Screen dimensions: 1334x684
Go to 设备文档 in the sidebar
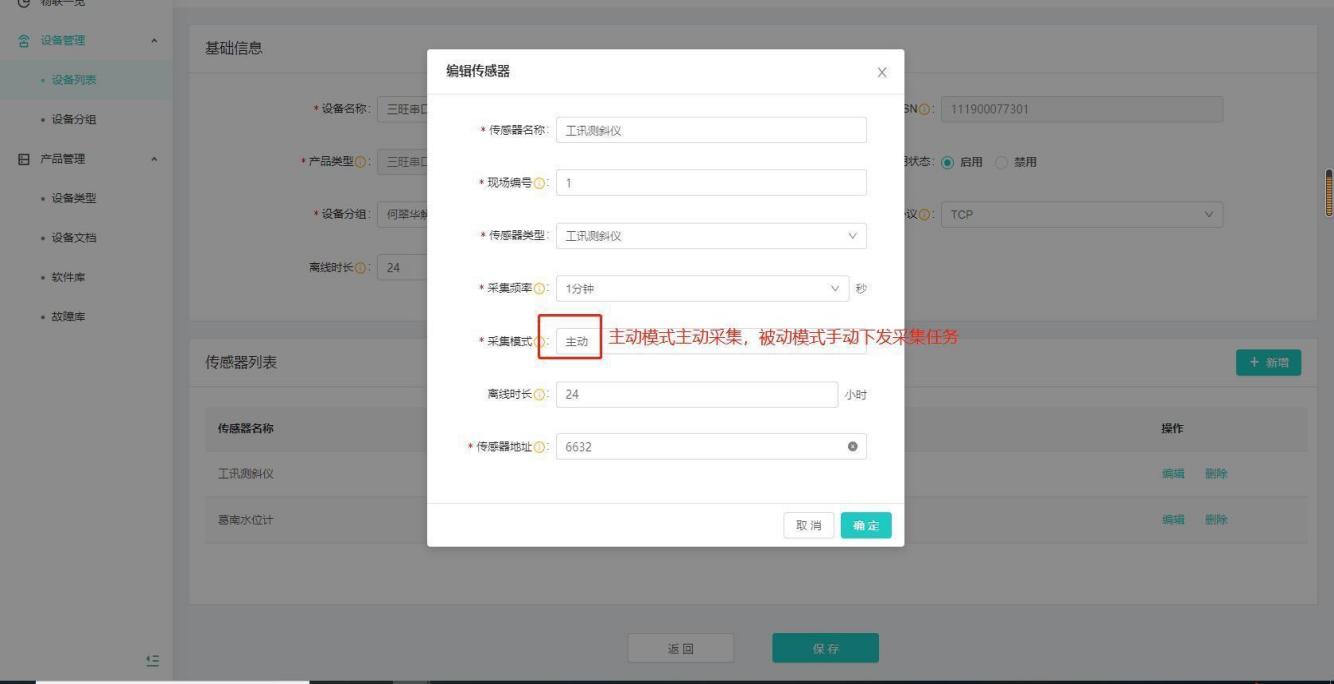point(81,238)
